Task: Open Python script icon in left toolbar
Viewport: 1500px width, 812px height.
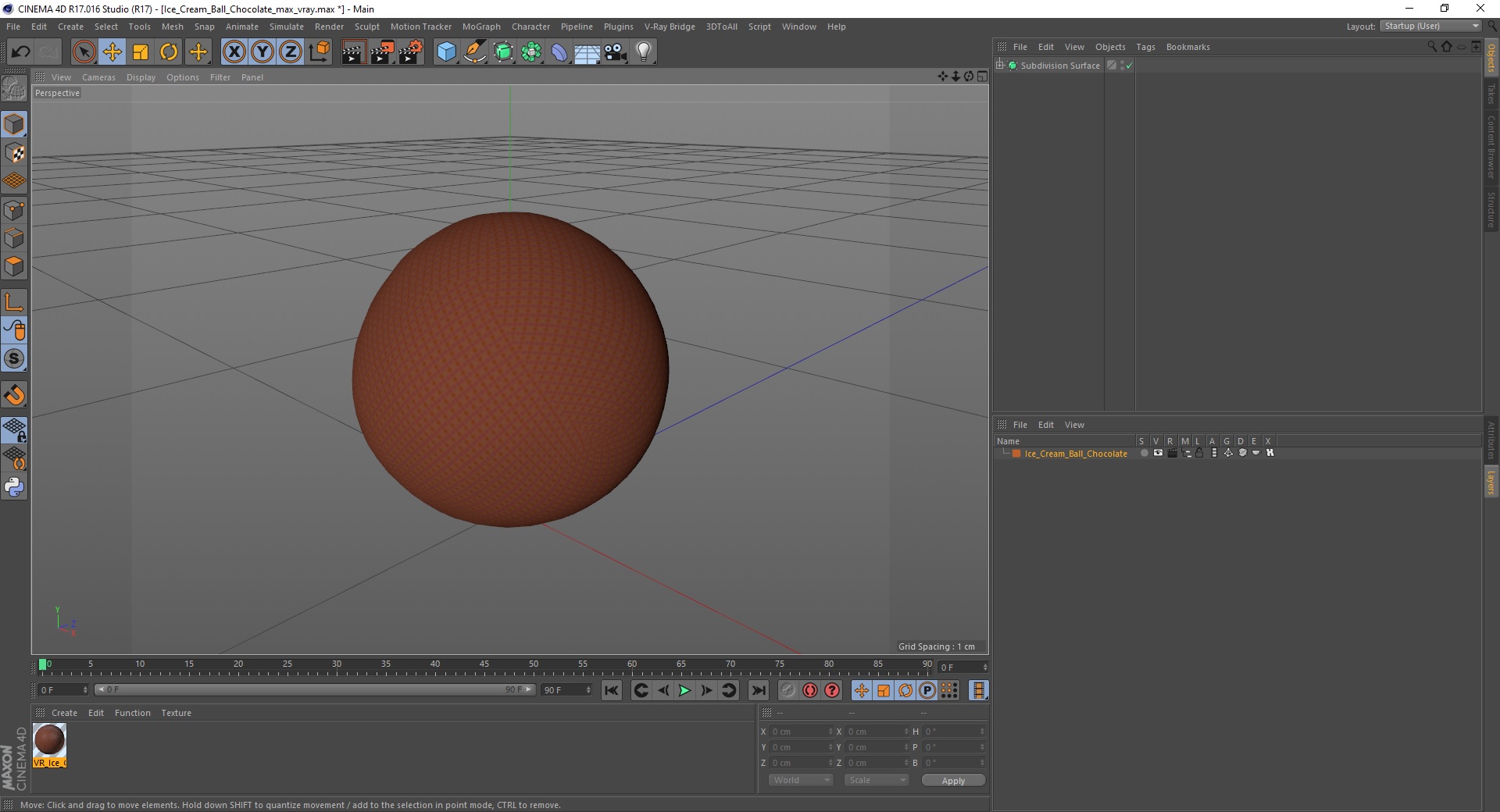Action: (14, 487)
